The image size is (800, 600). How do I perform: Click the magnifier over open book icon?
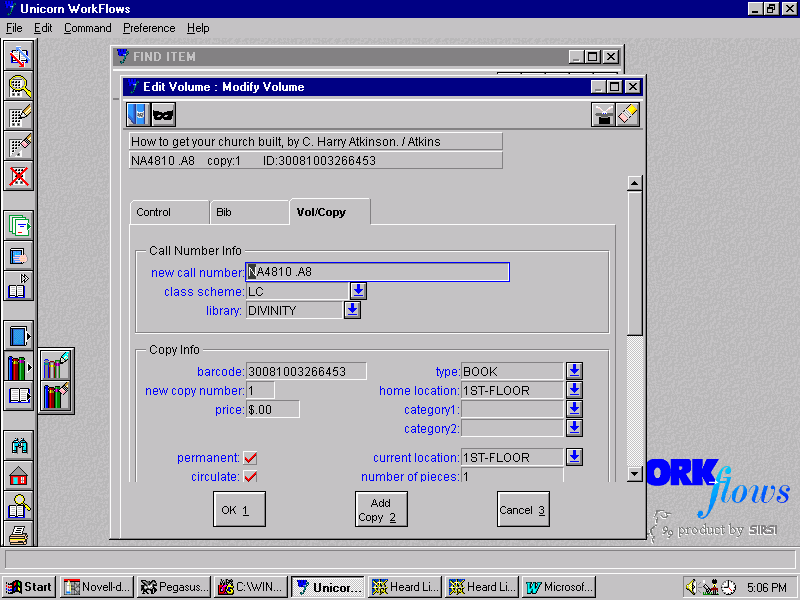click(19, 506)
